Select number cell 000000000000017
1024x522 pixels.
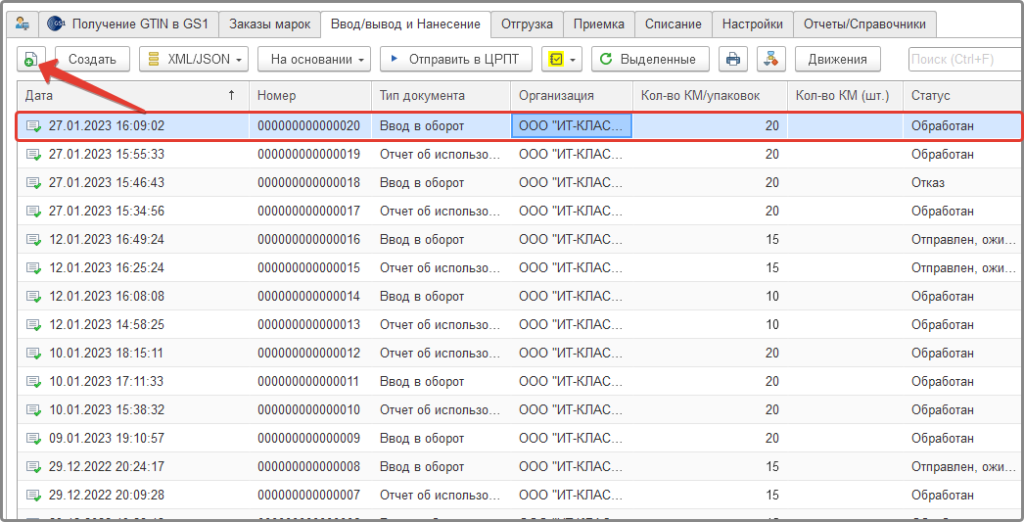point(309,211)
